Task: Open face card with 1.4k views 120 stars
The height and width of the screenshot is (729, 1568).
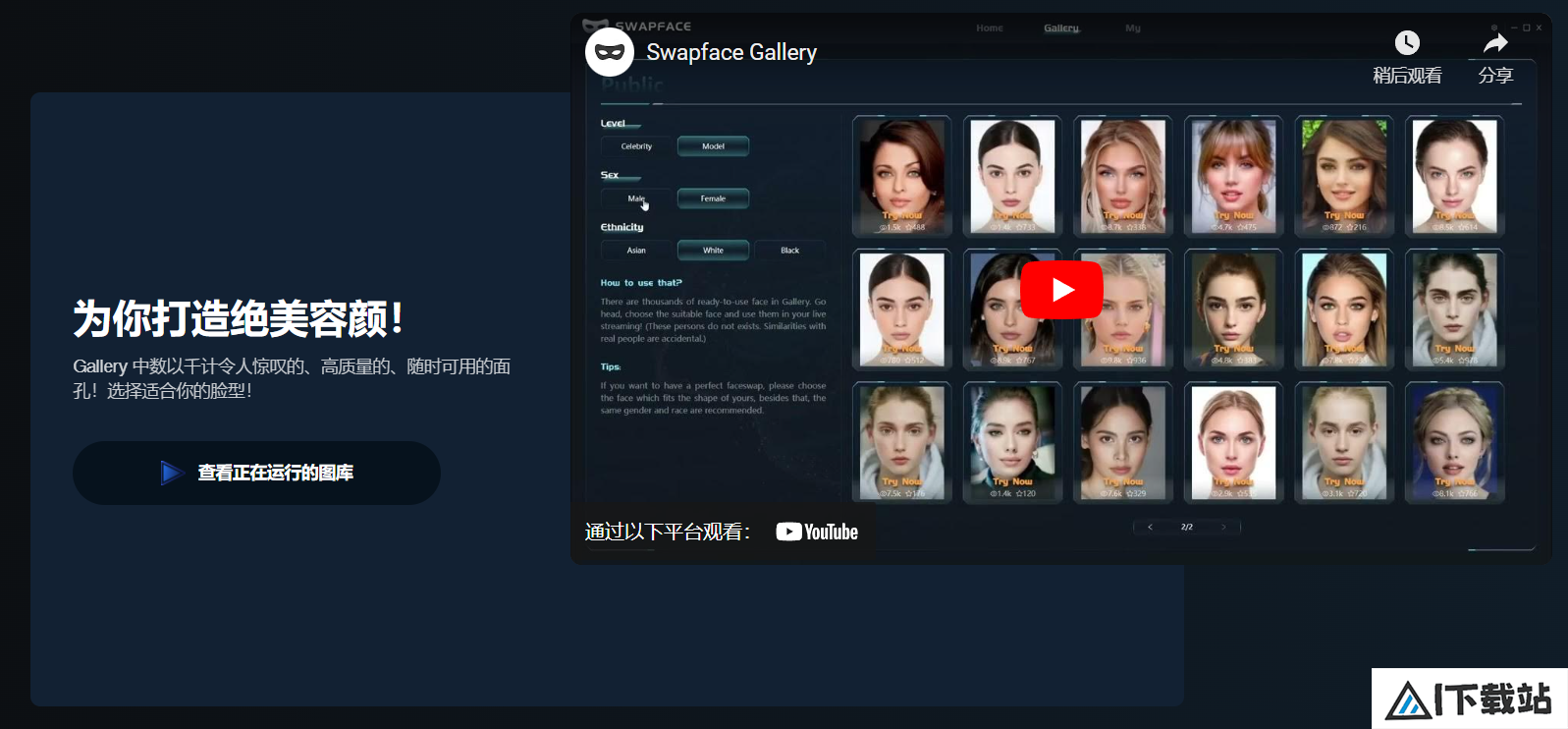Action: 1012,442
